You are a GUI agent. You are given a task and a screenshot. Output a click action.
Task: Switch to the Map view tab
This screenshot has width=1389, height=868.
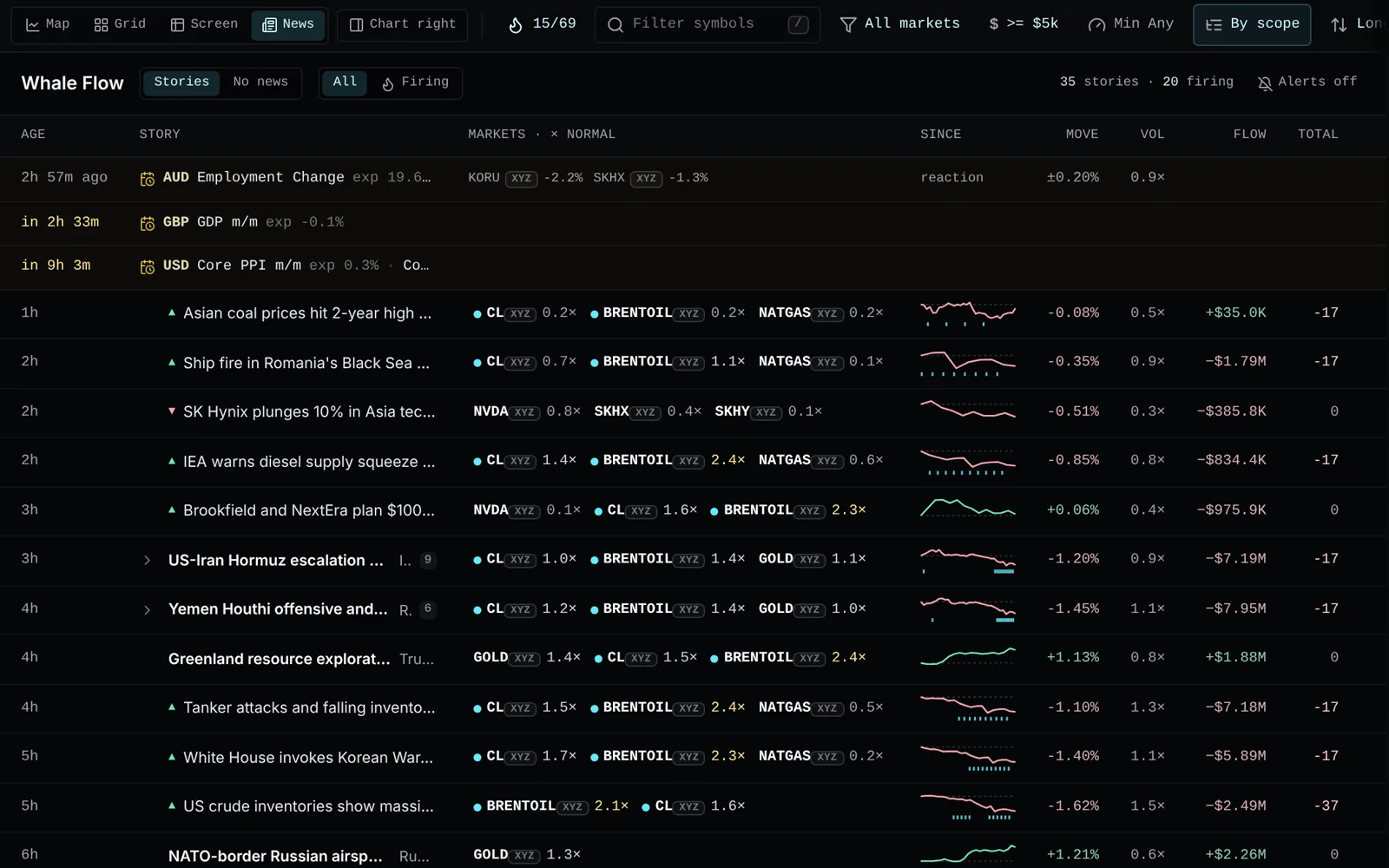click(48, 24)
